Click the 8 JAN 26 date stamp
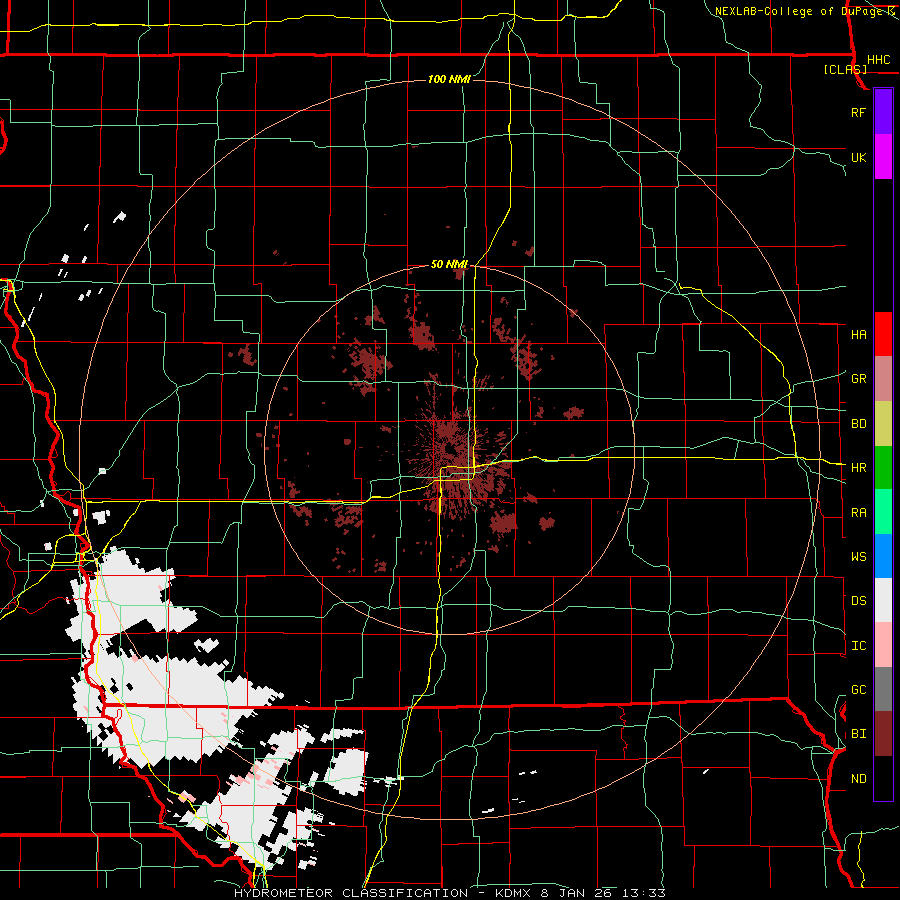900x900 pixels. tap(577, 893)
